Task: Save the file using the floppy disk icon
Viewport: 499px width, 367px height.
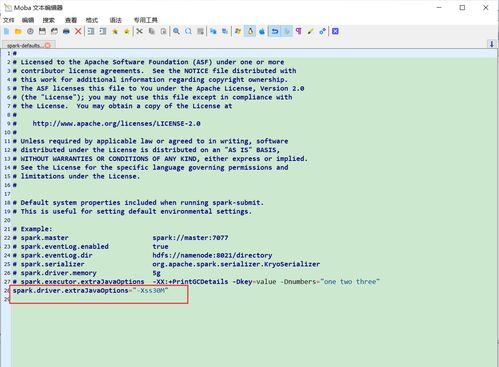Action: (x=42, y=31)
